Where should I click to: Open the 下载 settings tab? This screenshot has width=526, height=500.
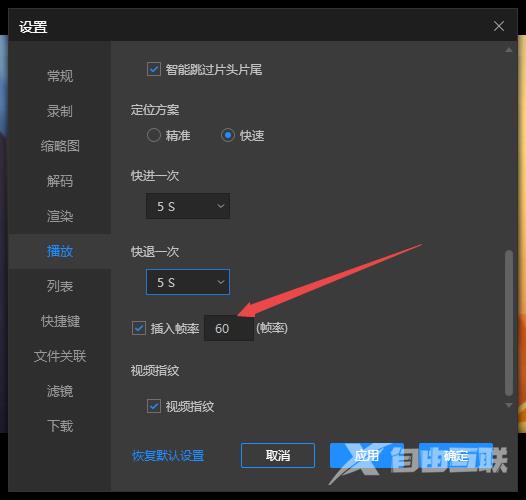60,426
